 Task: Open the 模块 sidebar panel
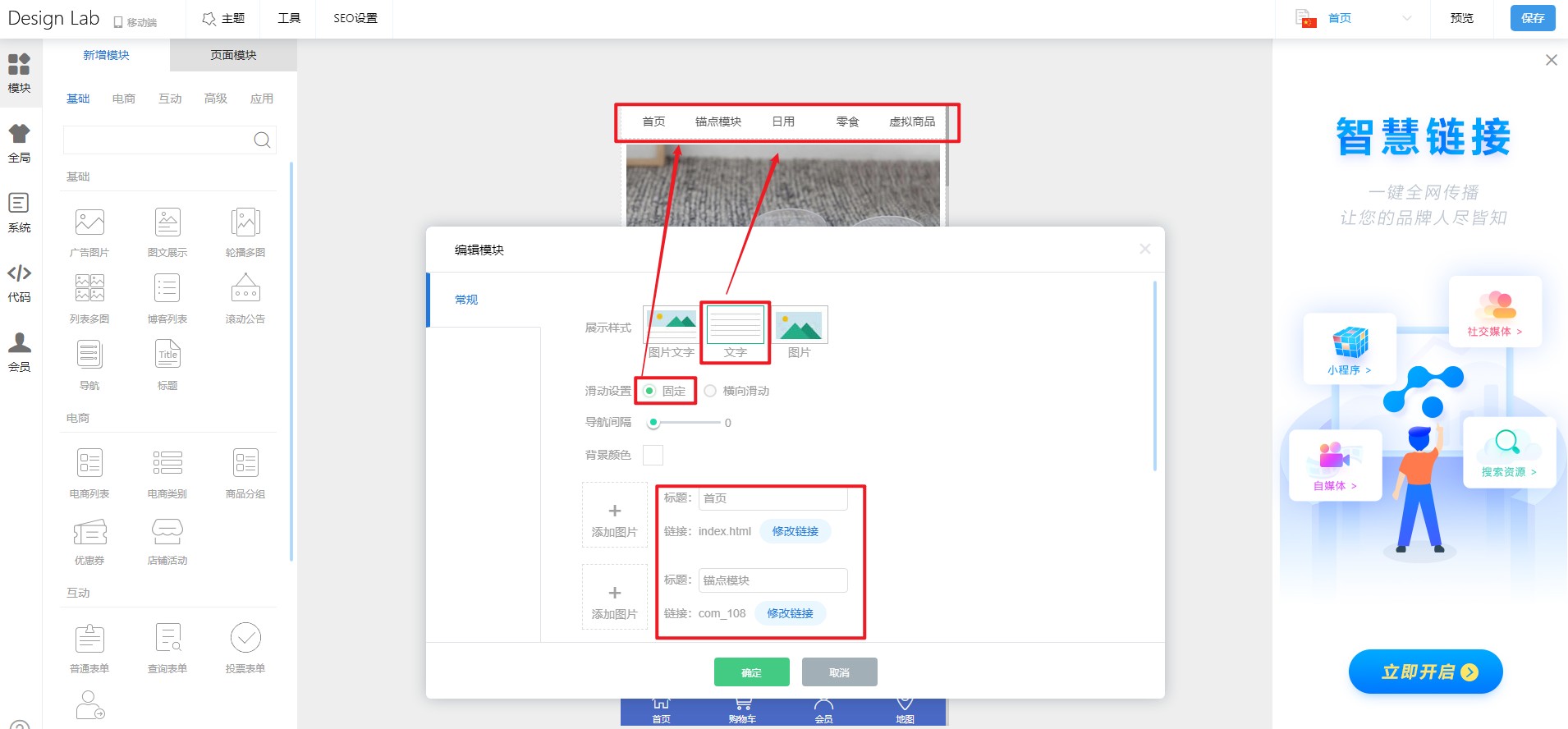20,73
